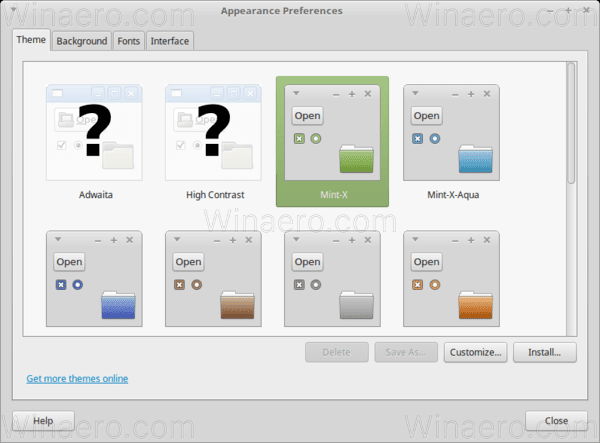Click the orange folder icon in preview
The image size is (600, 443).
[475, 305]
